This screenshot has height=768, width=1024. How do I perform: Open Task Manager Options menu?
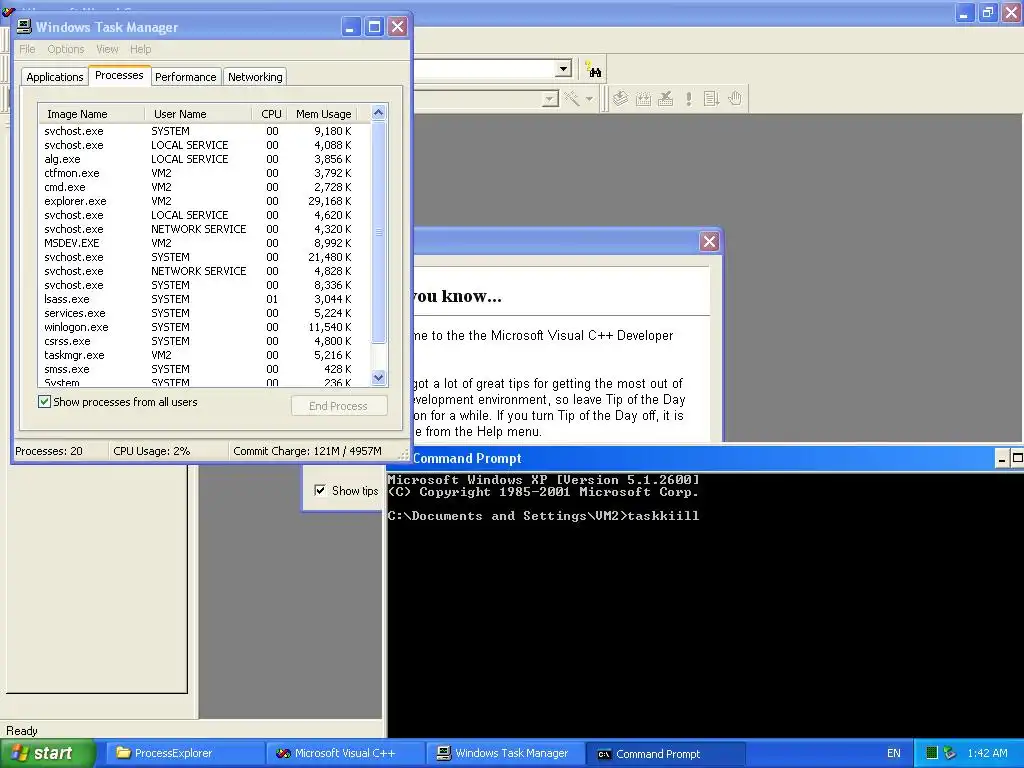pos(65,49)
